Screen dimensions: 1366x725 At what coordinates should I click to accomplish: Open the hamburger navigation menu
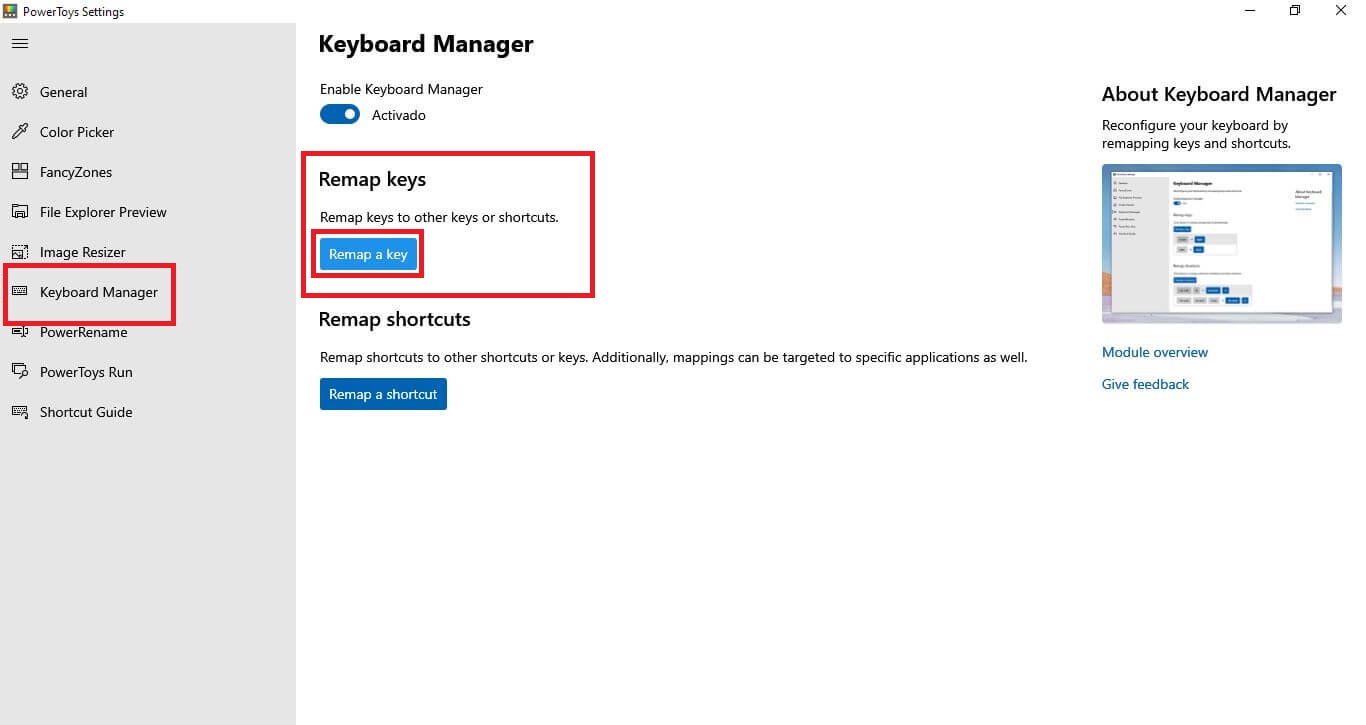point(20,44)
